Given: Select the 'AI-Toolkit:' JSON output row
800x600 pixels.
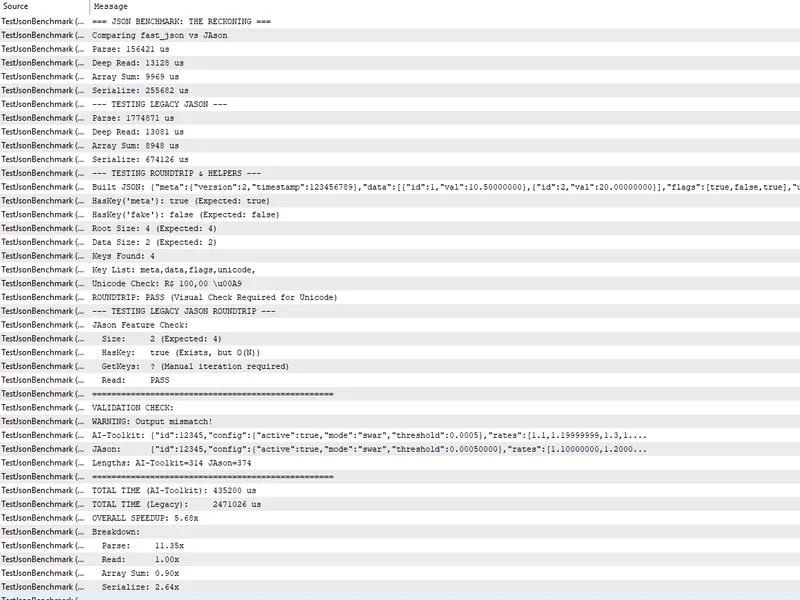Looking at the screenshot, I should pos(400,435).
